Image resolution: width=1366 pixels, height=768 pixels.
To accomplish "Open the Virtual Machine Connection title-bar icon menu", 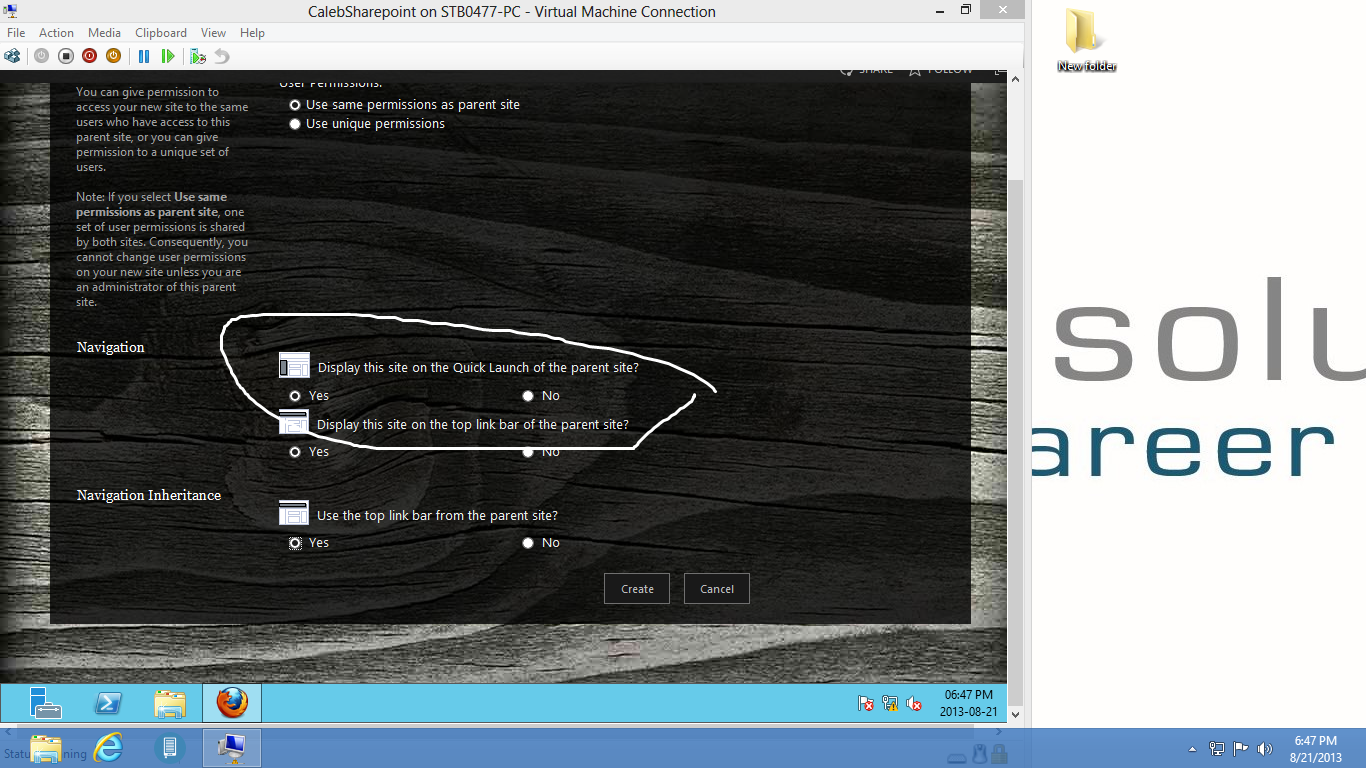I will coord(13,12).
